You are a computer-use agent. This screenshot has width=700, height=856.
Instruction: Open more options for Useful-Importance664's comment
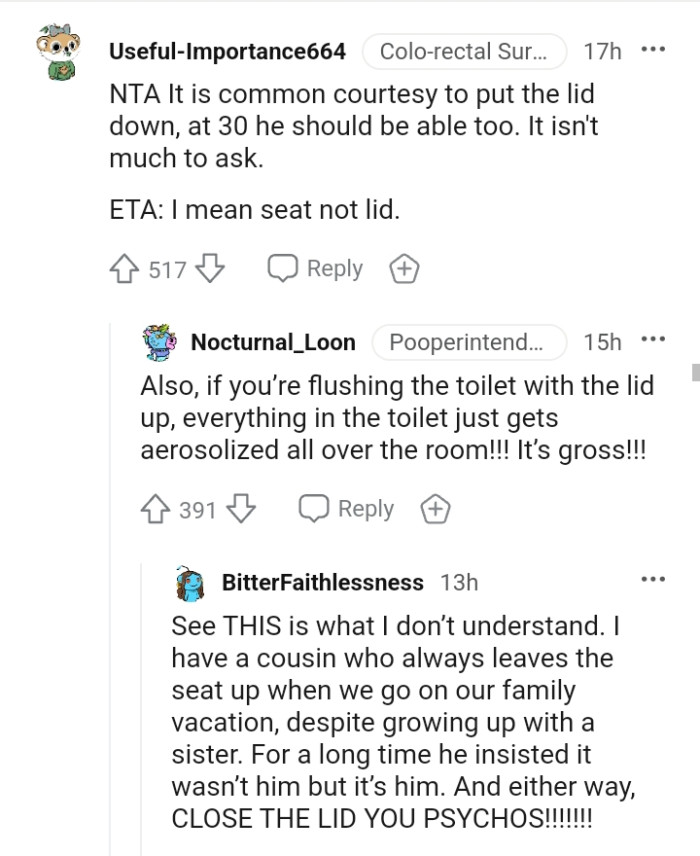[x=653, y=48]
